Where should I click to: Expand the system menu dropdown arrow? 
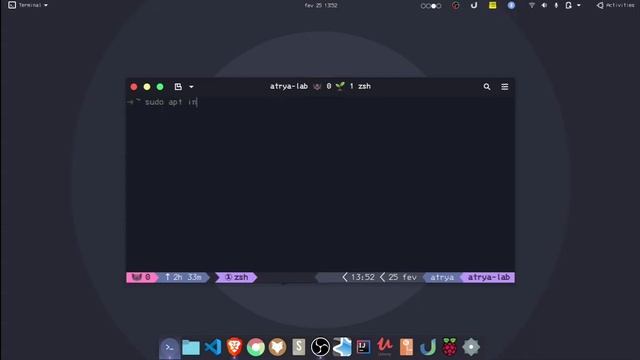(578, 5)
